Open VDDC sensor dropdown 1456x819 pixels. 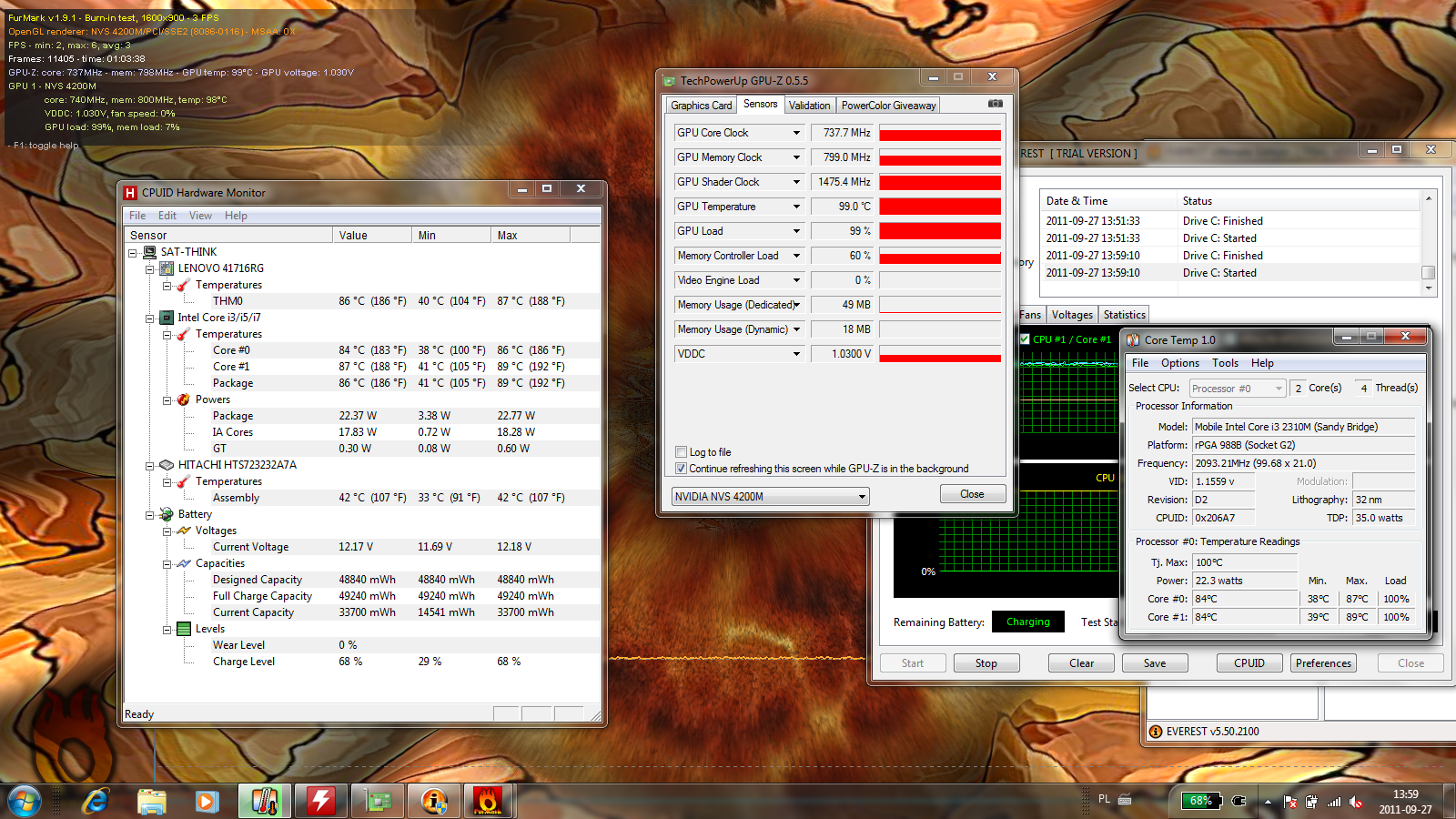click(x=796, y=354)
